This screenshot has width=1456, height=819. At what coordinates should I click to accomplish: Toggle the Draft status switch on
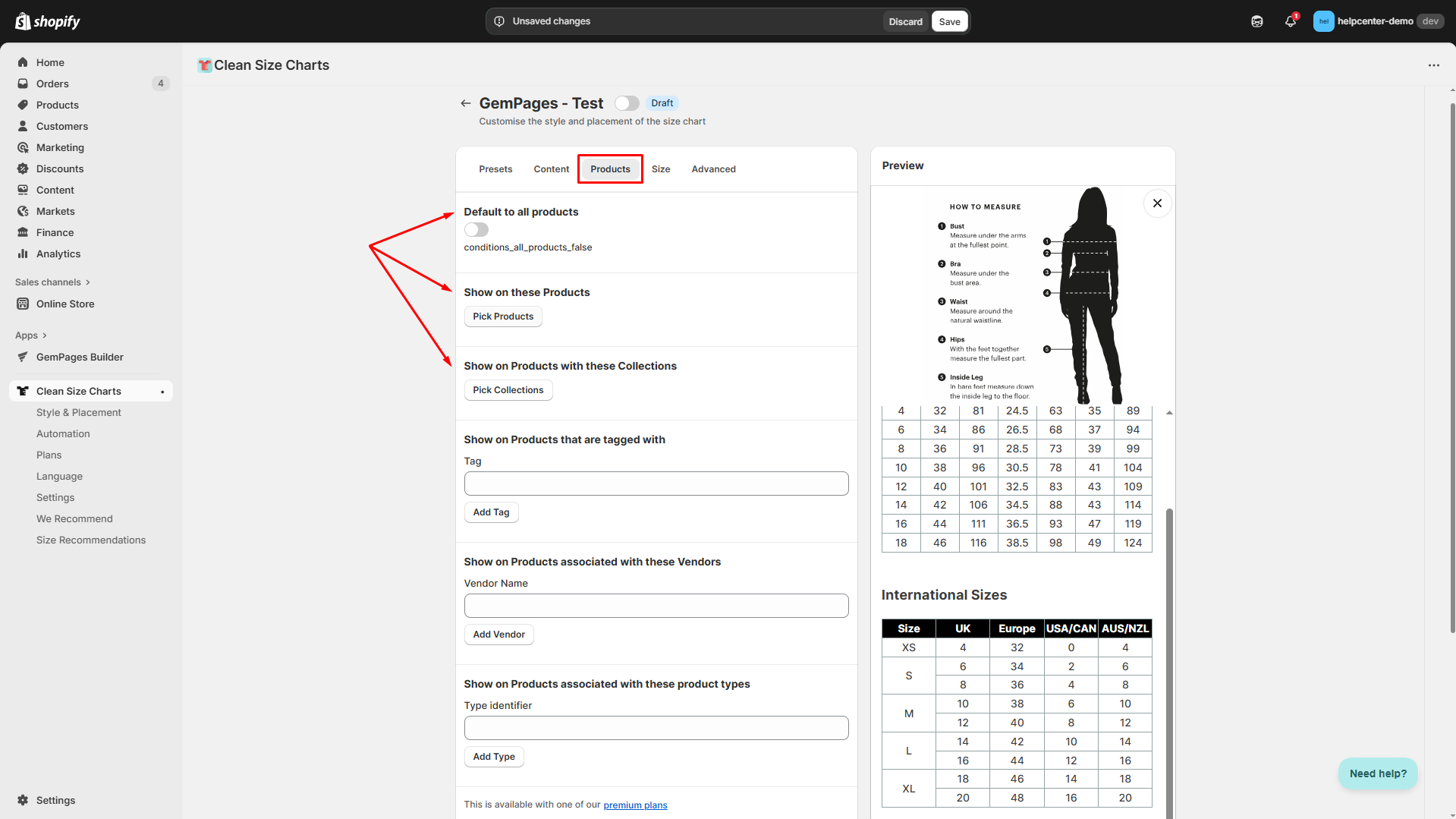point(627,103)
